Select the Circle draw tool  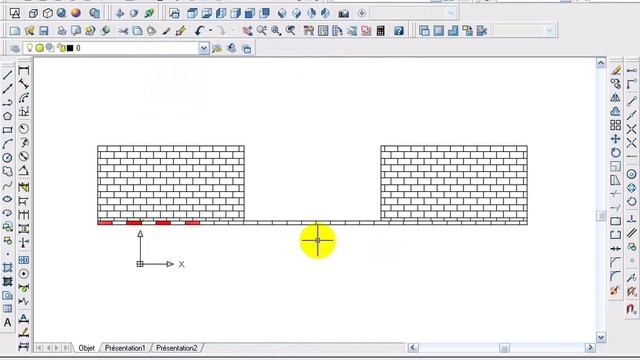(7, 158)
